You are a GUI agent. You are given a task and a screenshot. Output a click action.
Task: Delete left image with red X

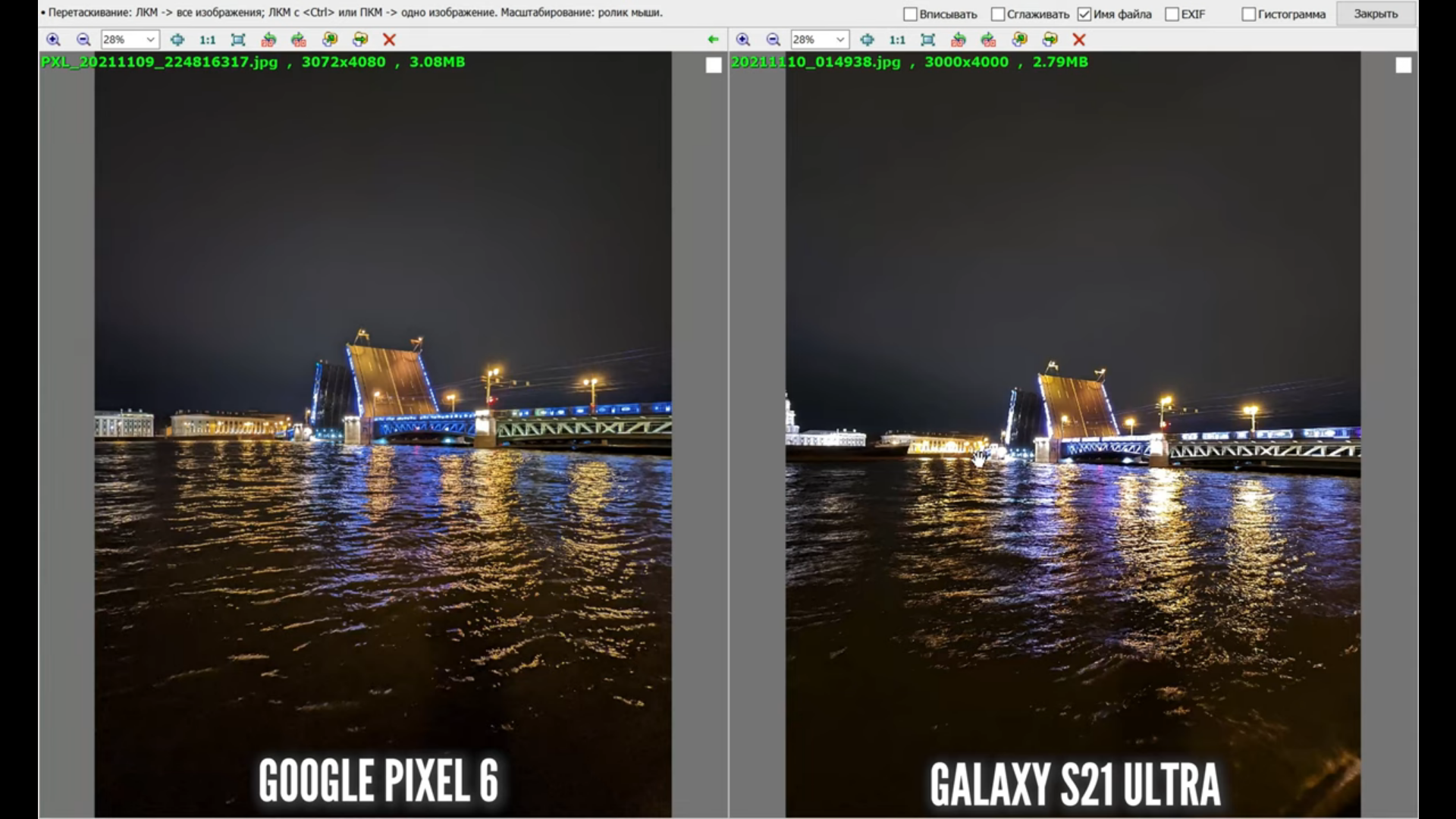click(390, 39)
